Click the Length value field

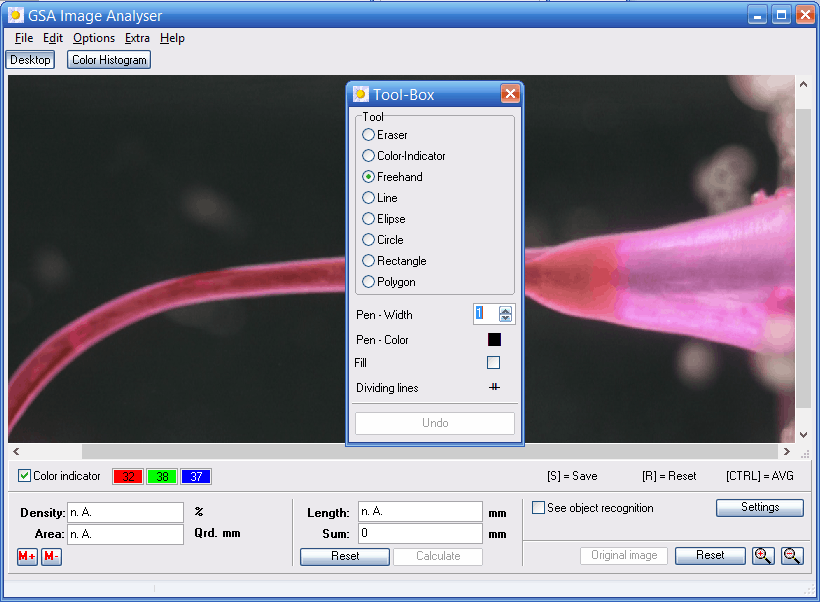pyautogui.click(x=420, y=512)
